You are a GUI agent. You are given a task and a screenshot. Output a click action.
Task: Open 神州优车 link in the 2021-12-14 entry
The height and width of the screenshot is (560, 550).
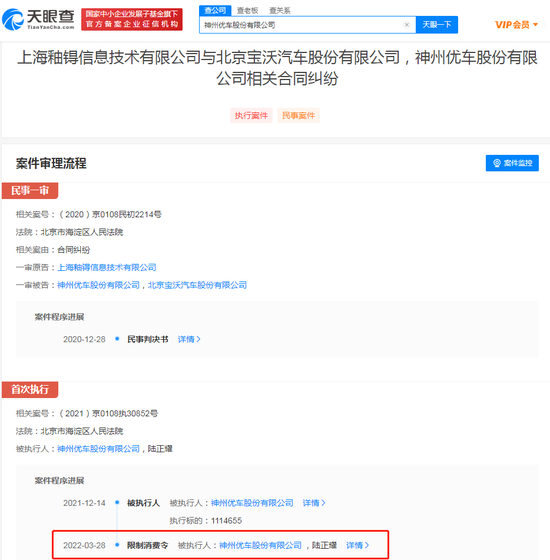coord(252,503)
